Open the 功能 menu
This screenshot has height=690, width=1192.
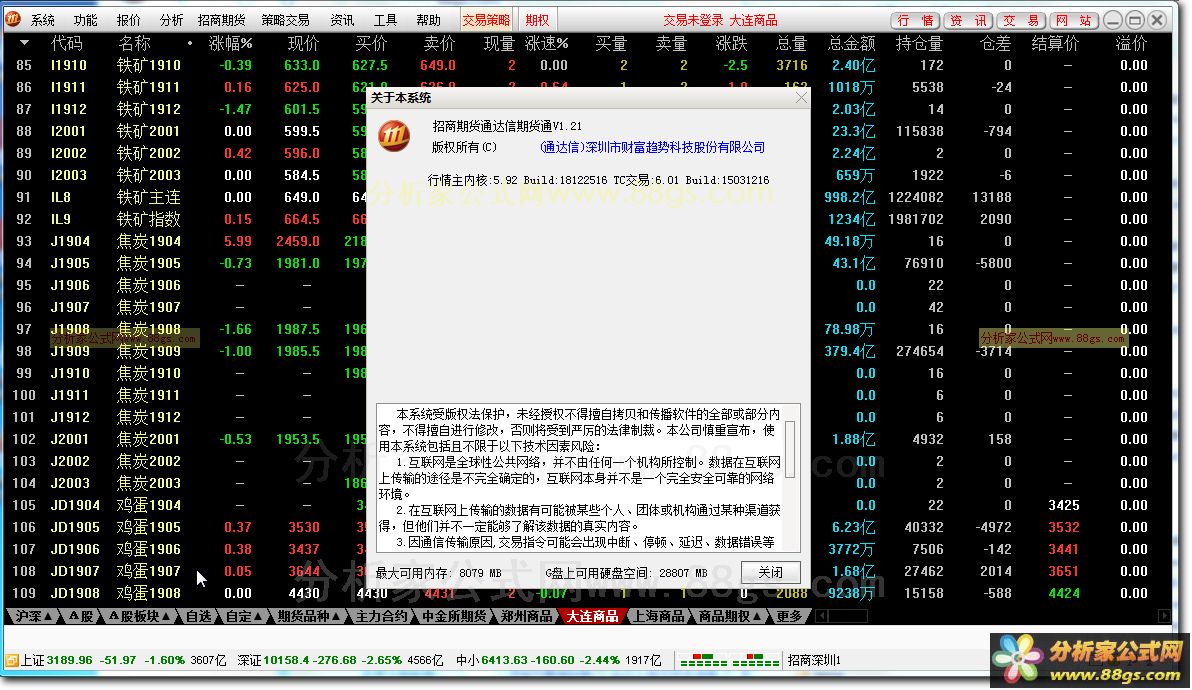86,21
